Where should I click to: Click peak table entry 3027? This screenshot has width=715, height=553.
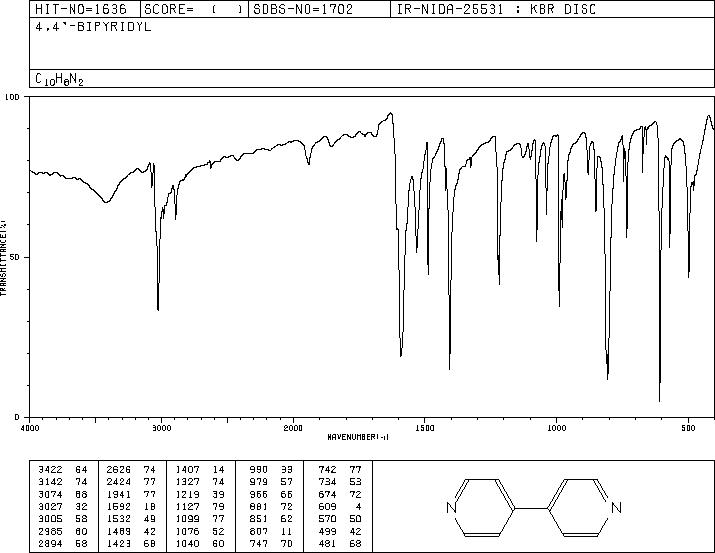[50, 506]
